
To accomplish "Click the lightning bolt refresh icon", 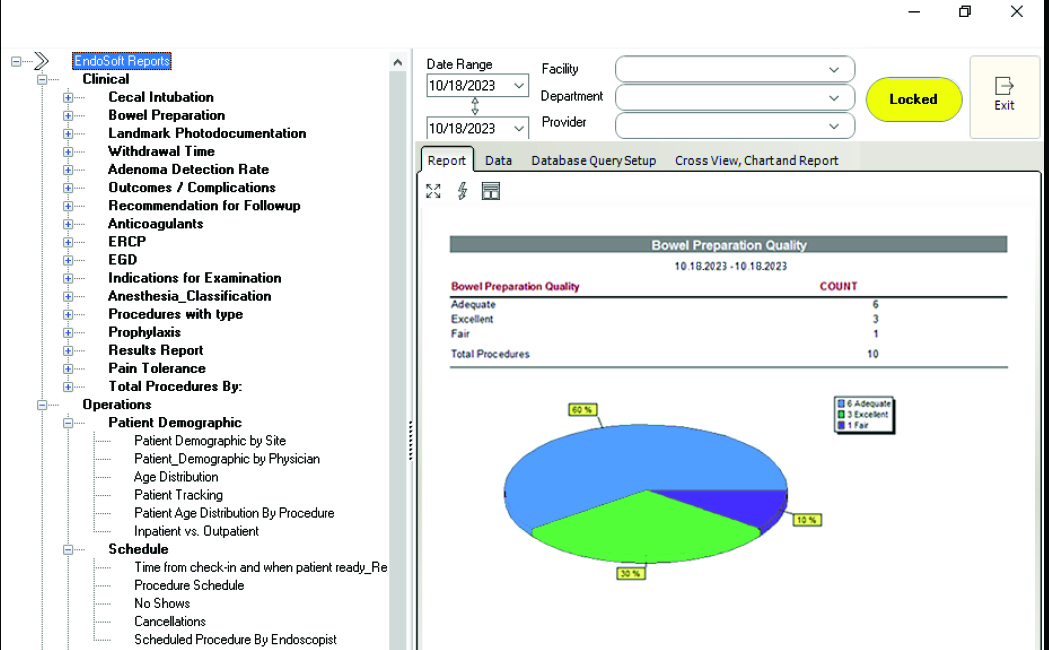I will [462, 191].
